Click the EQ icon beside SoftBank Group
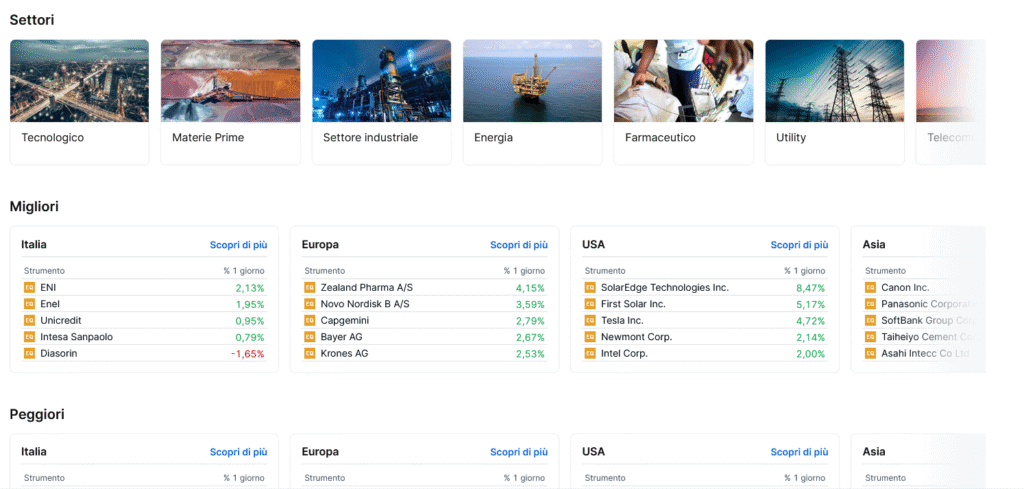Viewport: 1024px width, 489px height. pos(870,321)
